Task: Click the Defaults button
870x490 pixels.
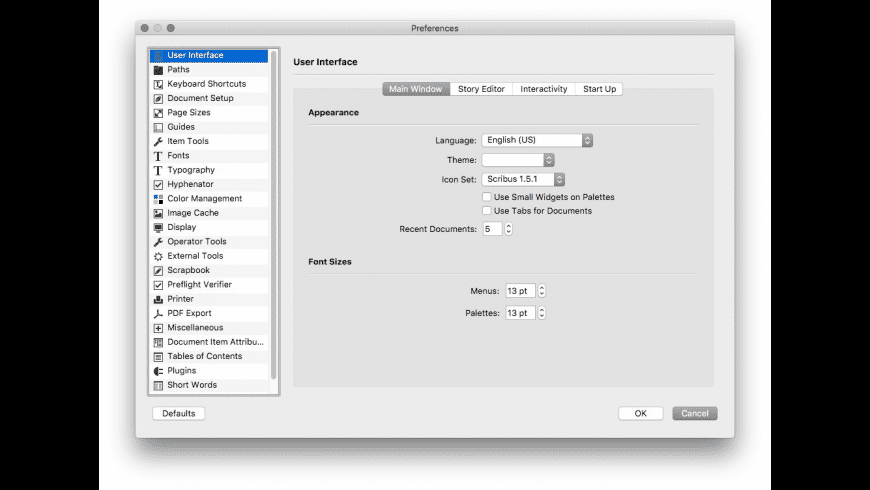Action: [178, 413]
